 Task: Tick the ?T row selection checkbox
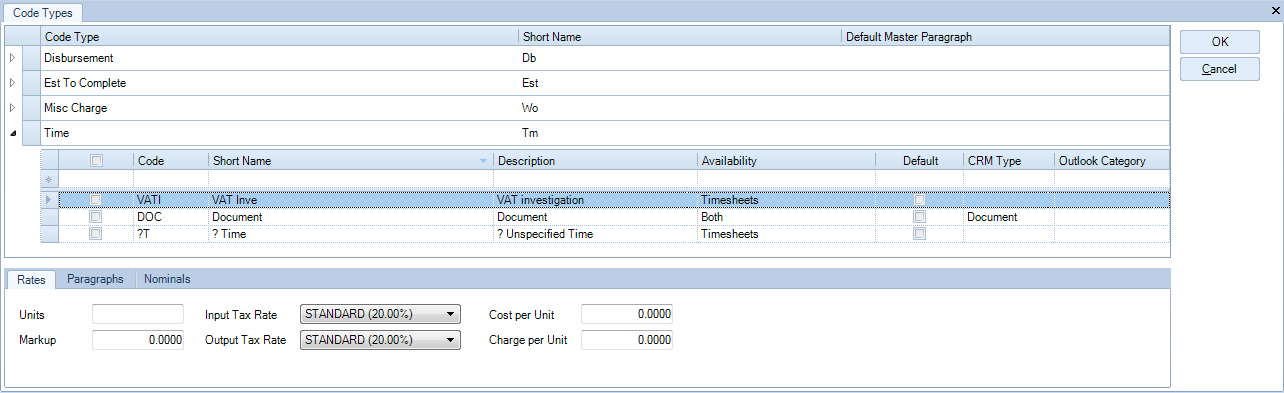(x=96, y=234)
